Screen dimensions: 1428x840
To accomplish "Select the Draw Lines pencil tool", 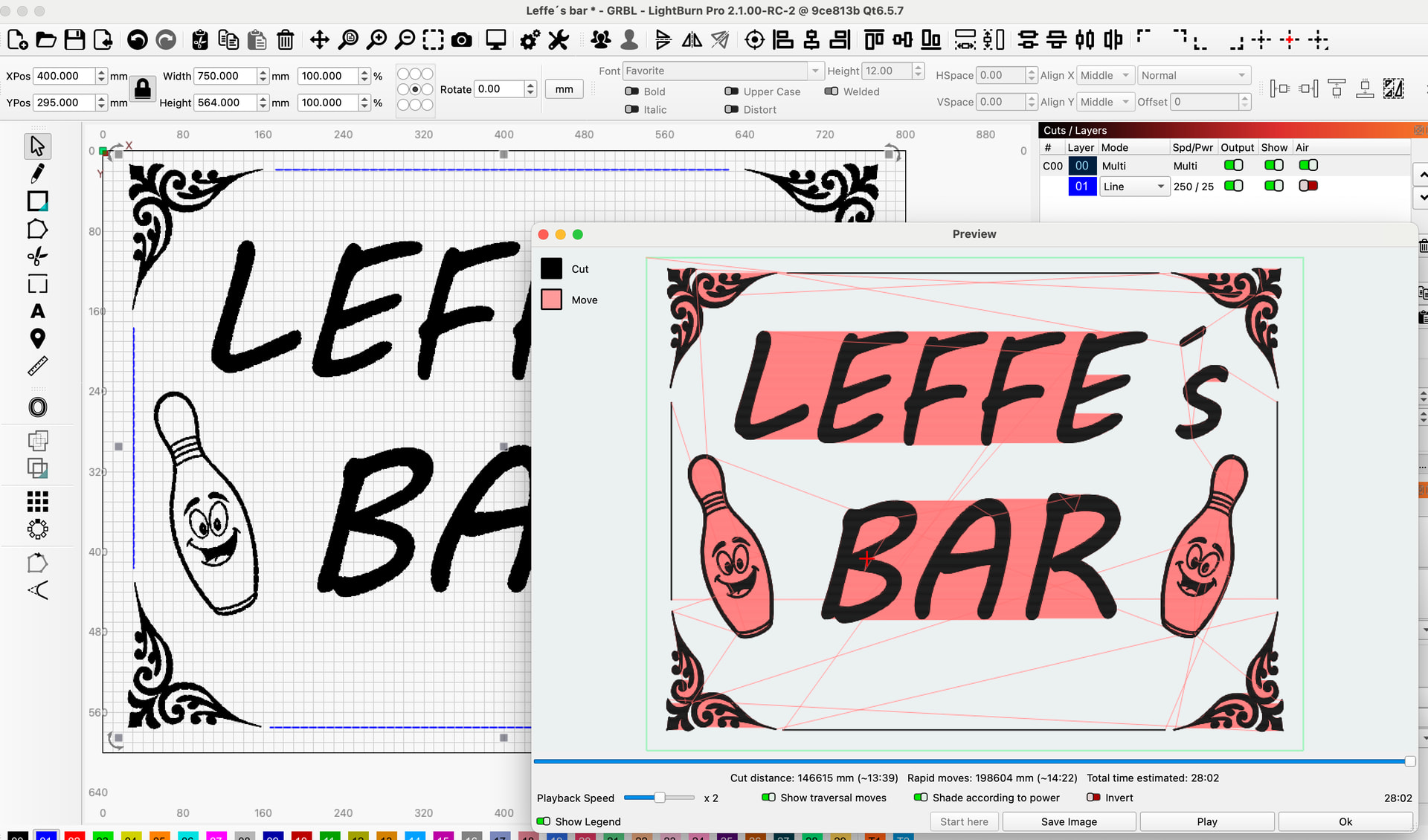I will pos(37,173).
